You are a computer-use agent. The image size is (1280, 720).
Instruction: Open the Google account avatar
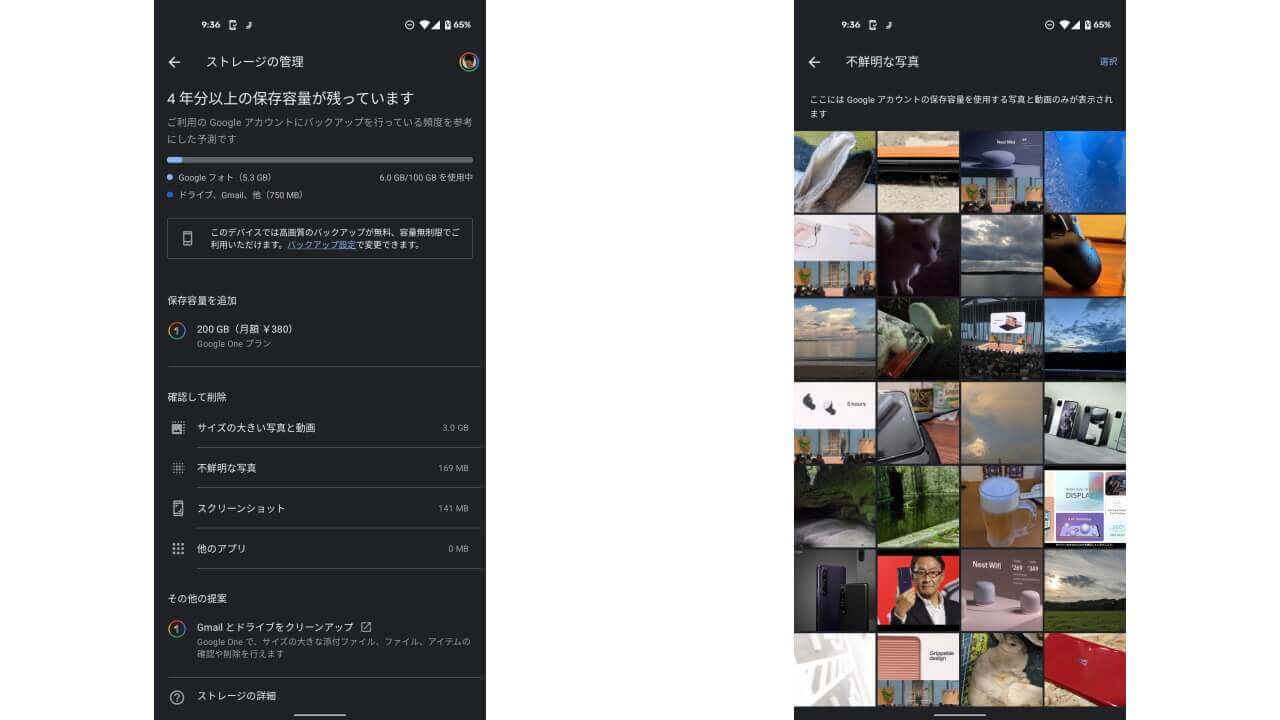pyautogui.click(x=467, y=62)
